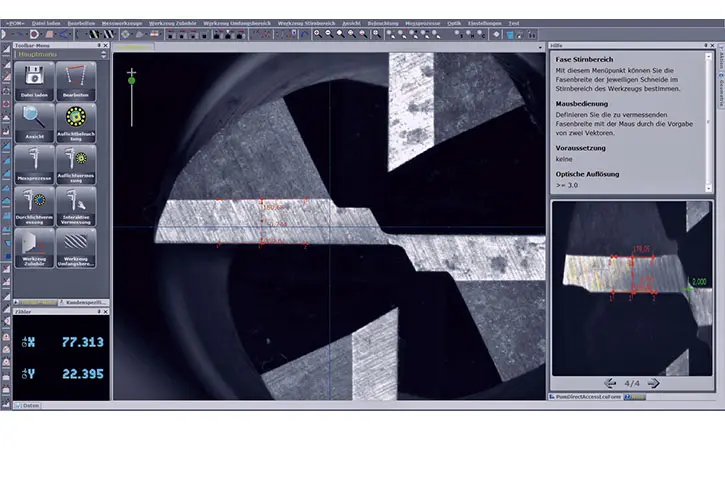
Task: Click the help preview image thumbnail
Action: point(631,288)
